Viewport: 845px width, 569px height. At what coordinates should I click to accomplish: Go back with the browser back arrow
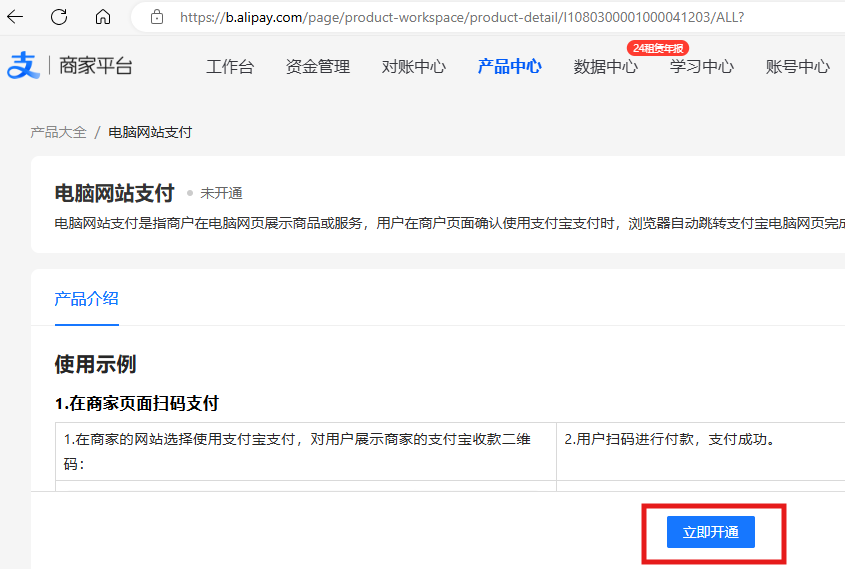click(15, 17)
